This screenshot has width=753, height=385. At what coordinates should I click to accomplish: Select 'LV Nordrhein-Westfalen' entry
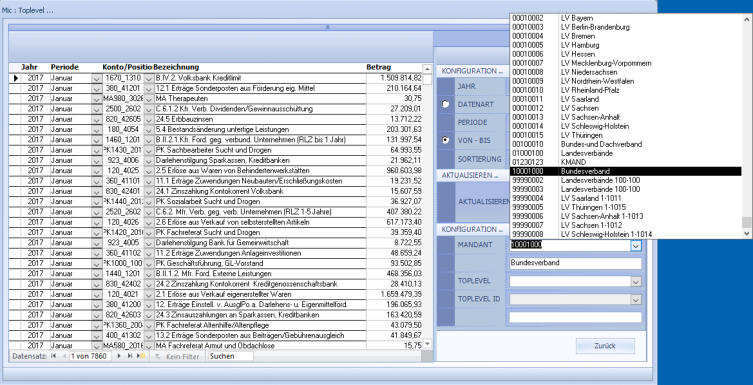pyautogui.click(x=626, y=81)
